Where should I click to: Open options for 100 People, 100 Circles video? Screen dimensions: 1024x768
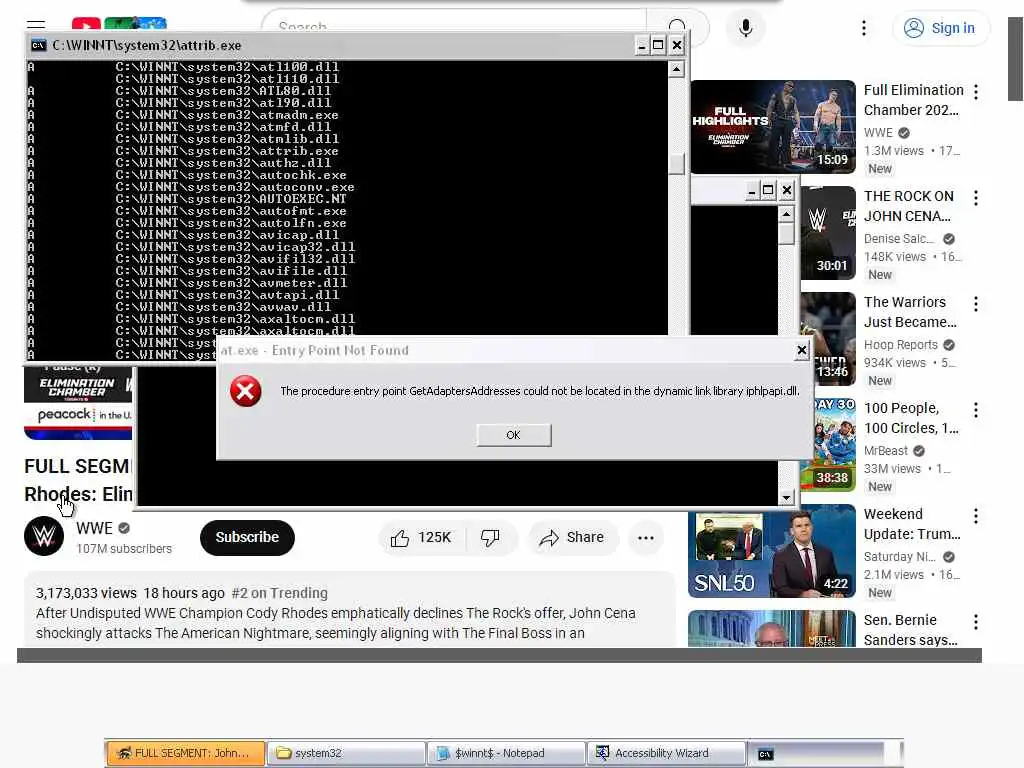click(976, 410)
